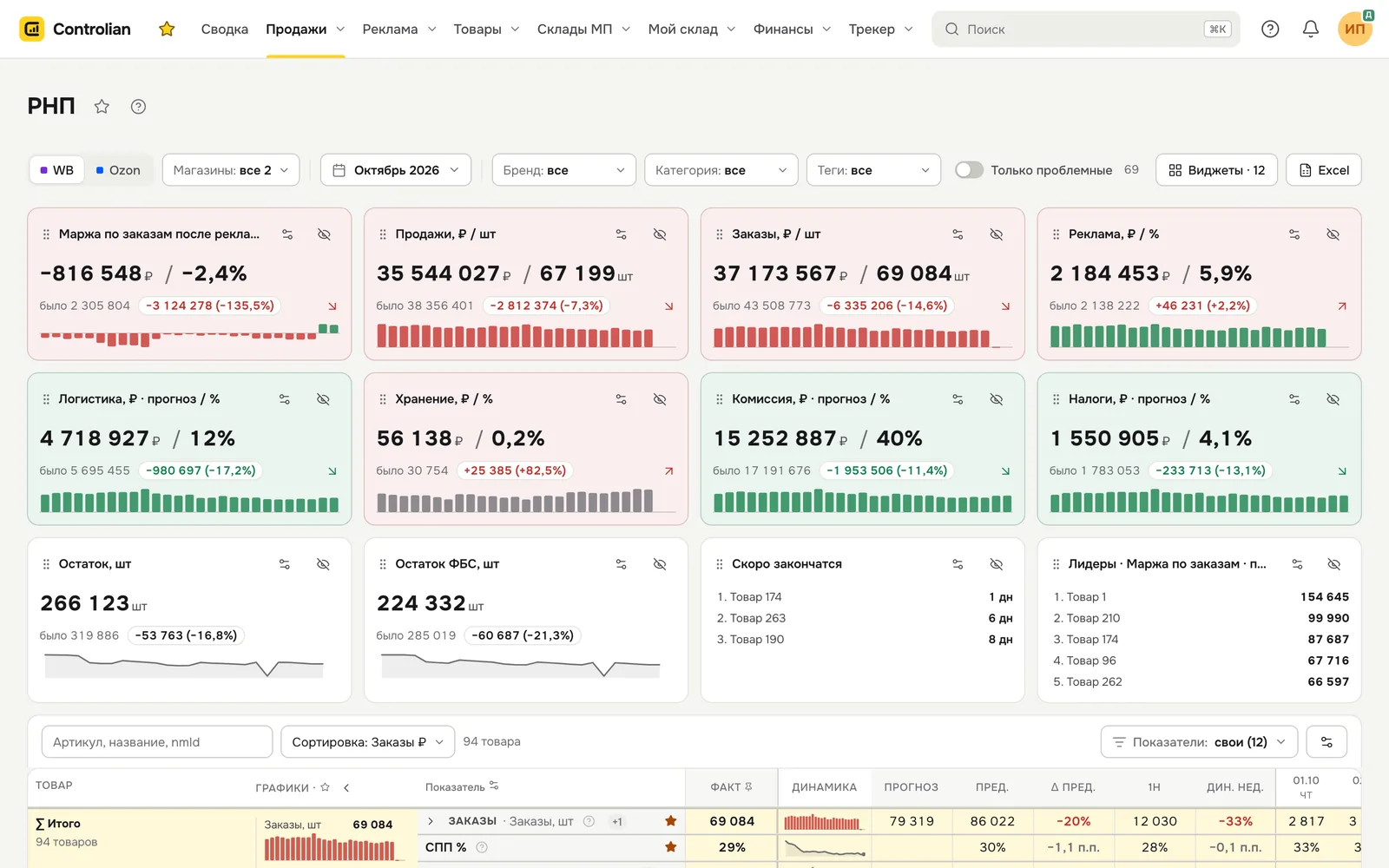Hide the Налоги, ₽ · прогноз widget
The width and height of the screenshot is (1389, 868).
point(1333,399)
